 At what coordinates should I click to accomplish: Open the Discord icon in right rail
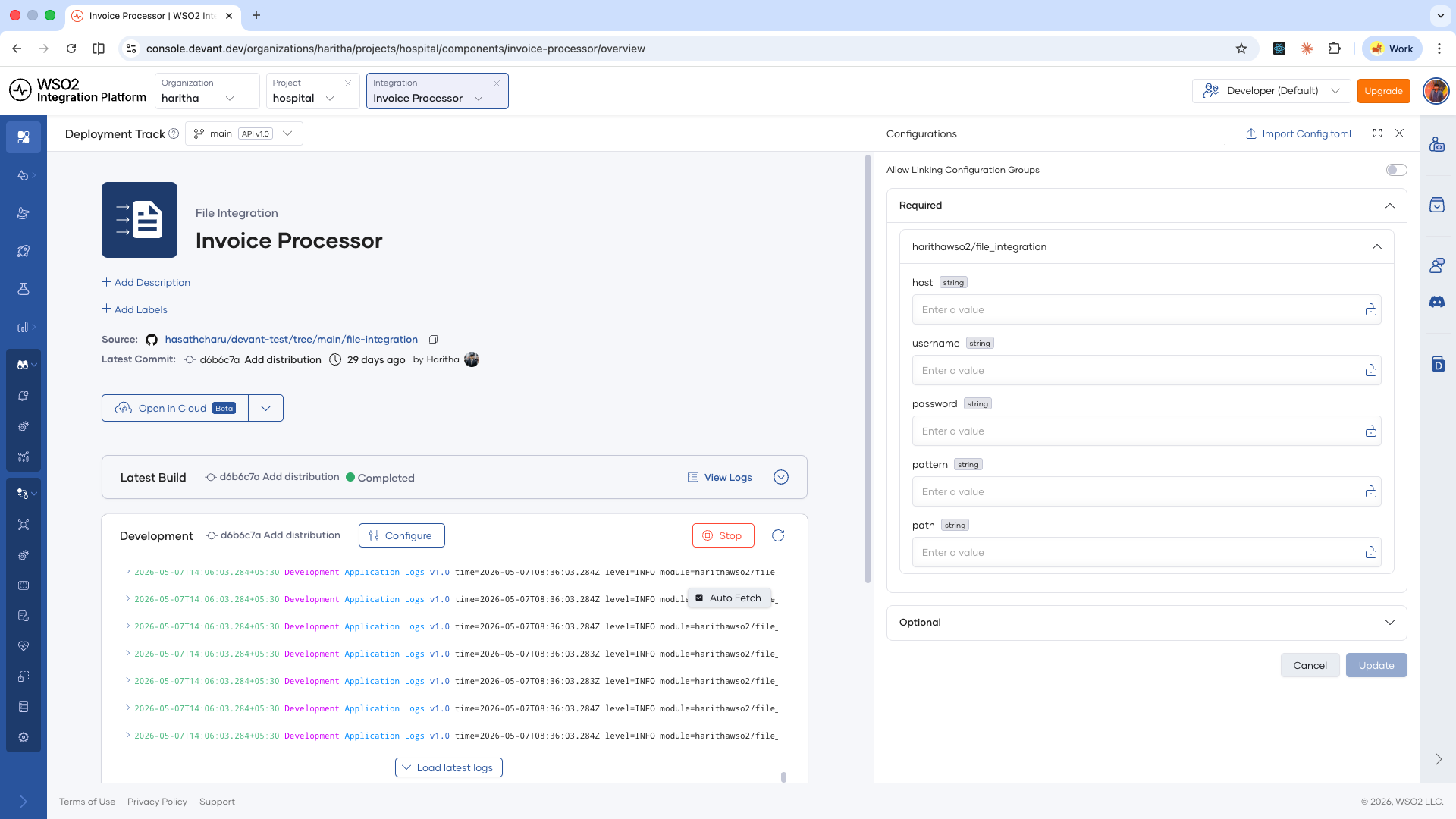1437,302
